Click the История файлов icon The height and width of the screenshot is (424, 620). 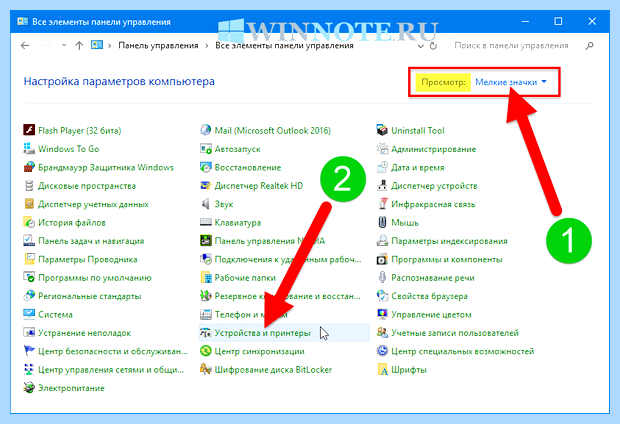pos(29,222)
